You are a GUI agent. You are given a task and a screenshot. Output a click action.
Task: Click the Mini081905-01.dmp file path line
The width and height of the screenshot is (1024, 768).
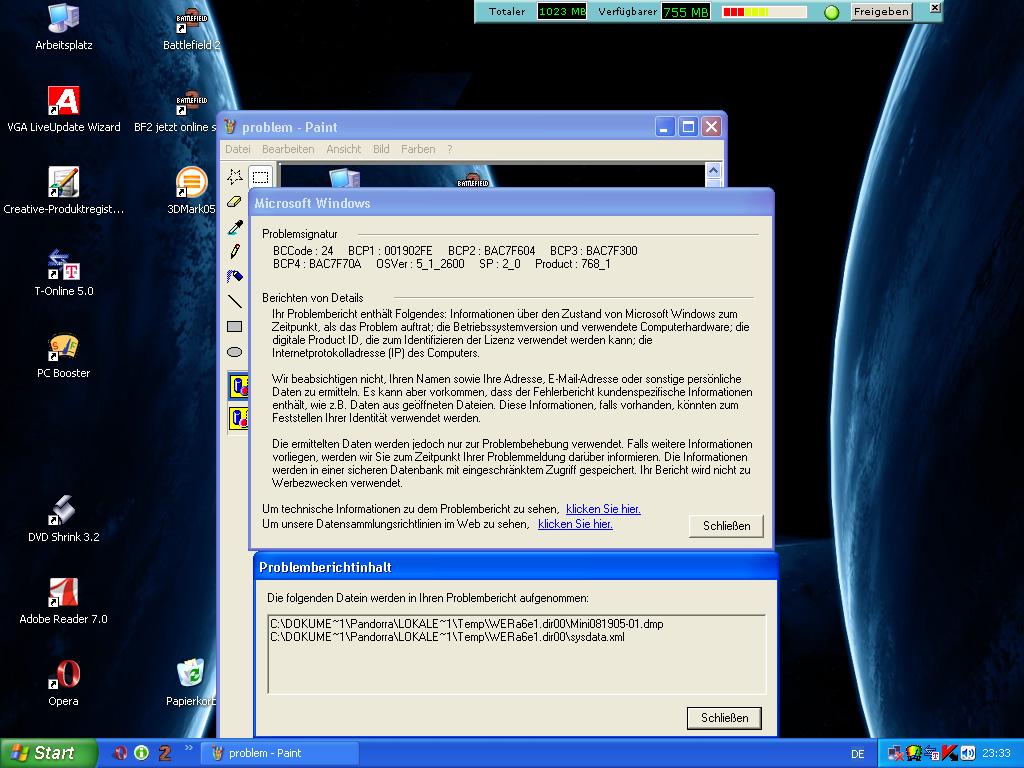(466, 624)
